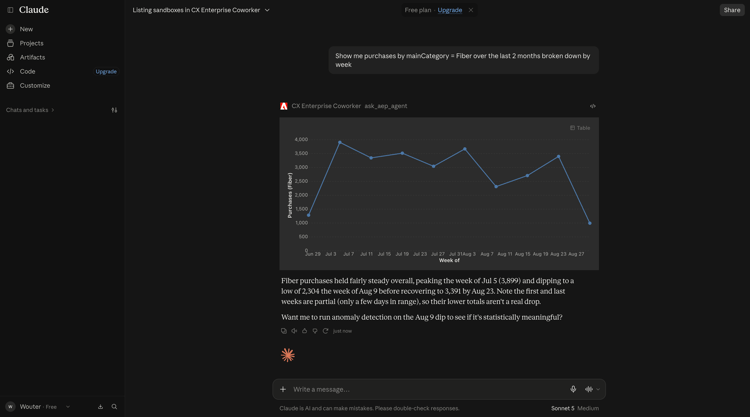Open the Projects icon in sidebar
Image resolution: width=750 pixels, height=417 pixels.
[x=10, y=43]
